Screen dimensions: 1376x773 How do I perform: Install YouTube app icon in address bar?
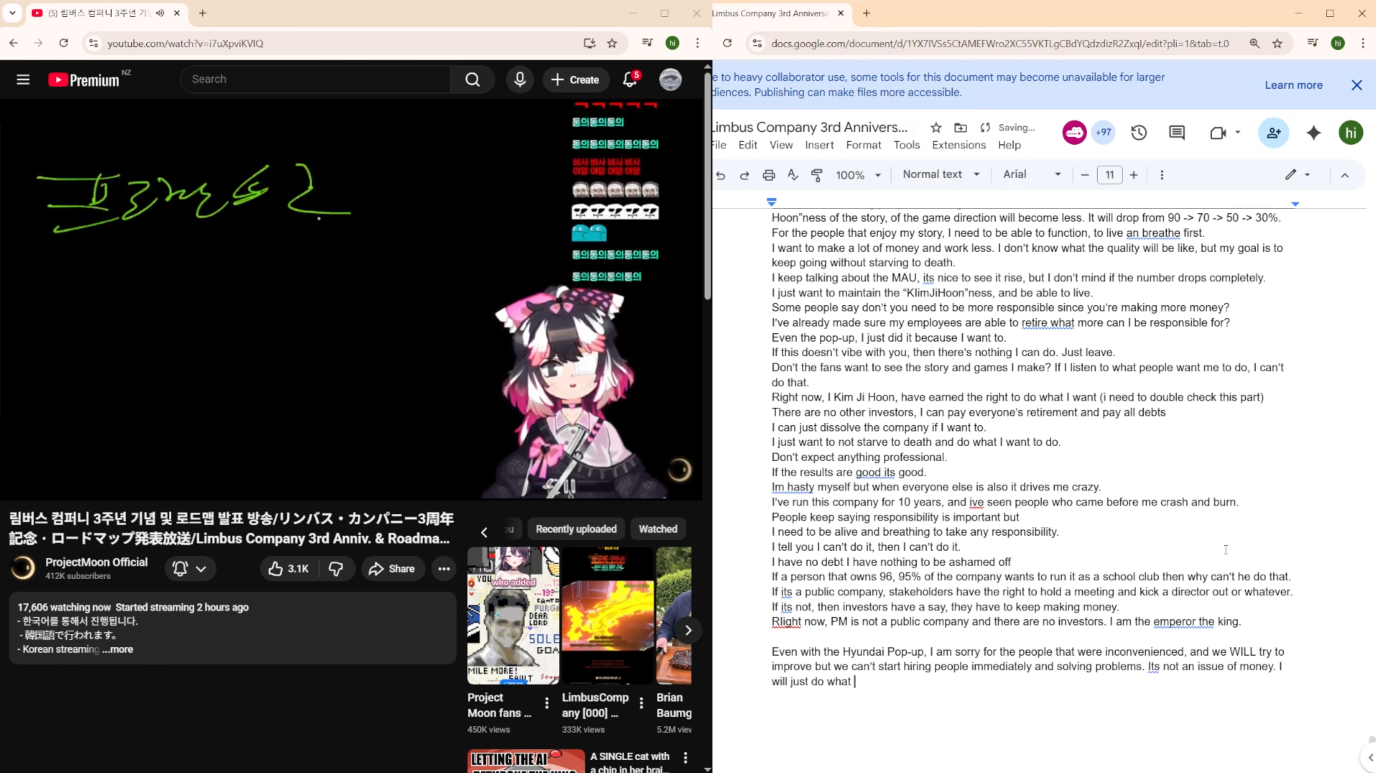pos(589,43)
